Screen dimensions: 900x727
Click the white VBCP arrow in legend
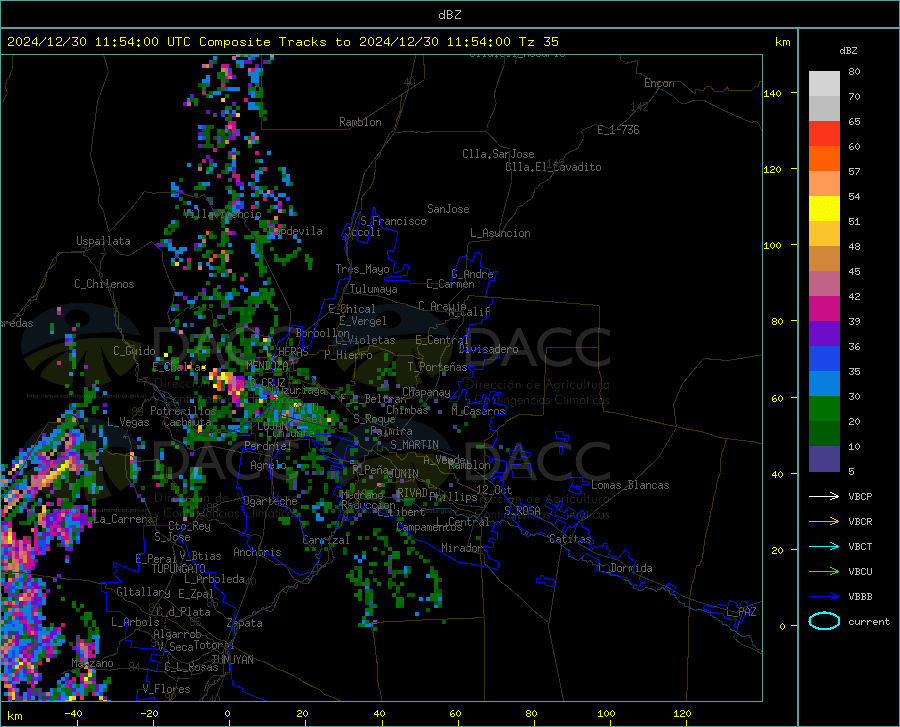point(824,496)
